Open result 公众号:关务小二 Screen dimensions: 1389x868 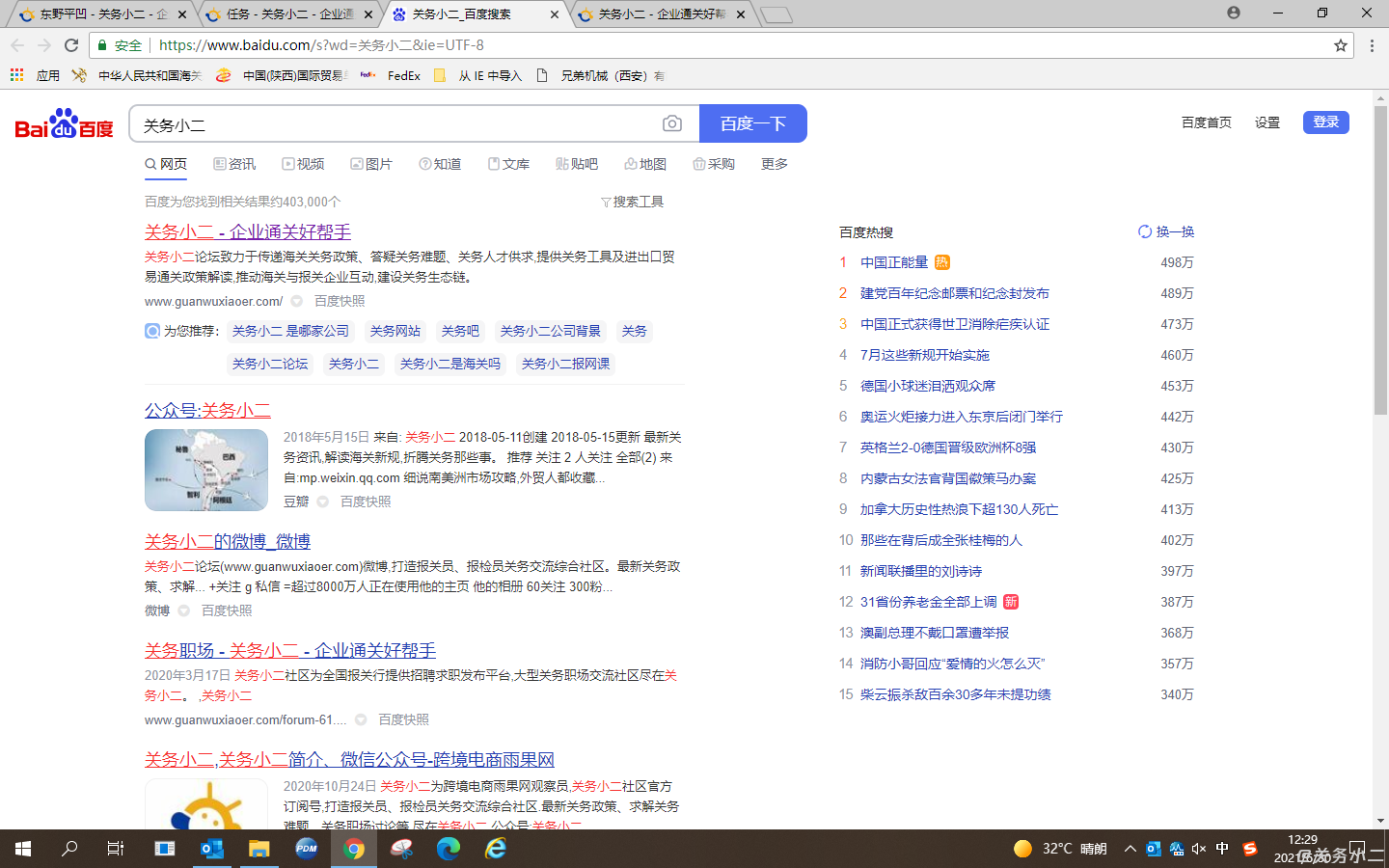[x=207, y=410]
